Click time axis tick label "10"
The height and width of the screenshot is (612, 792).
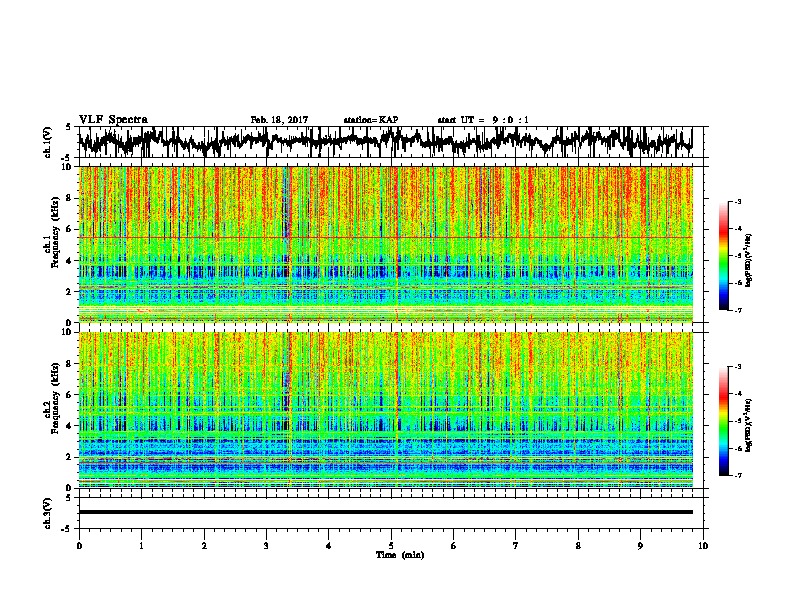703,546
